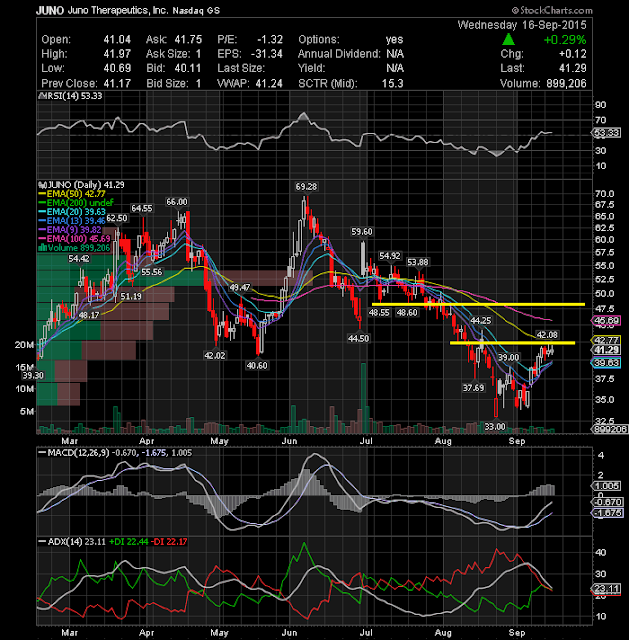The width and height of the screenshot is (629, 640).
Task: Click the Volume 899,206 legend entry
Action: pos(74,248)
